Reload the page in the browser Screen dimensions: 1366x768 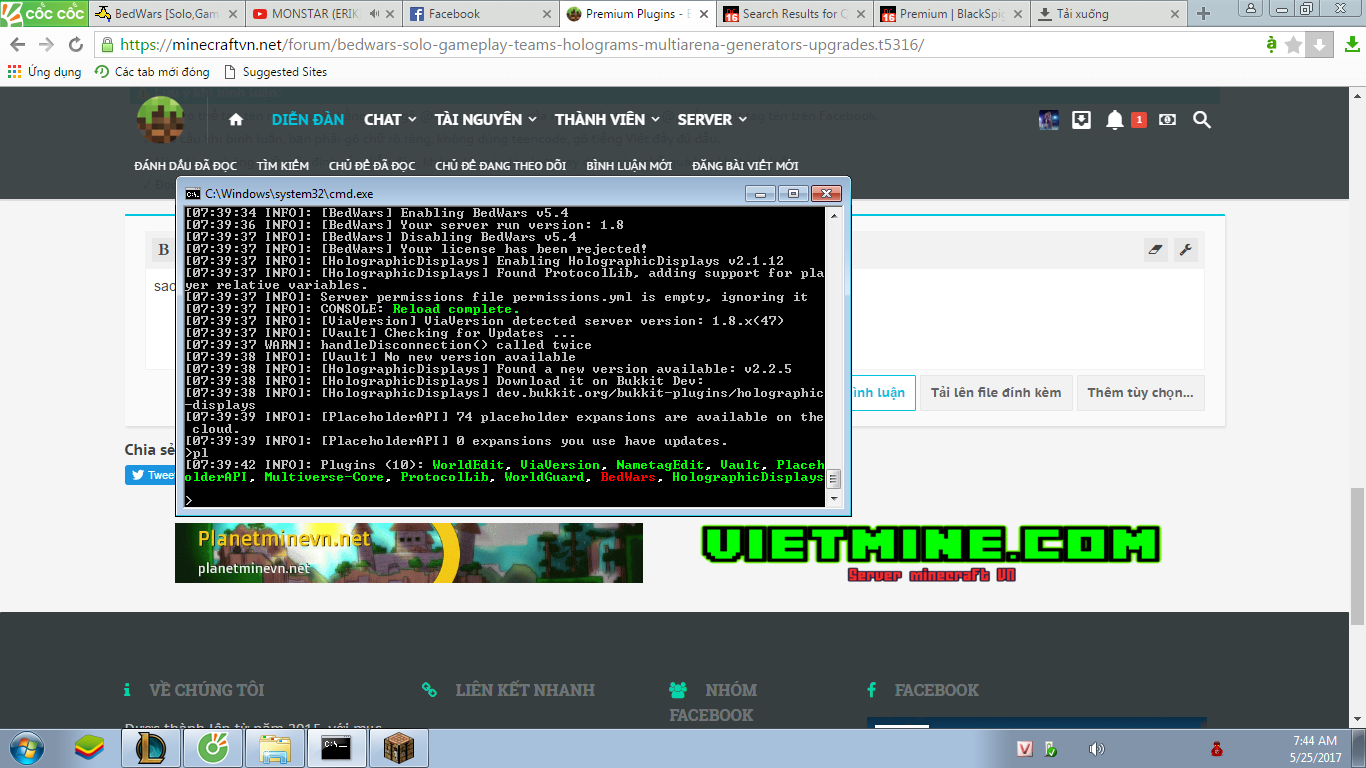(75, 45)
